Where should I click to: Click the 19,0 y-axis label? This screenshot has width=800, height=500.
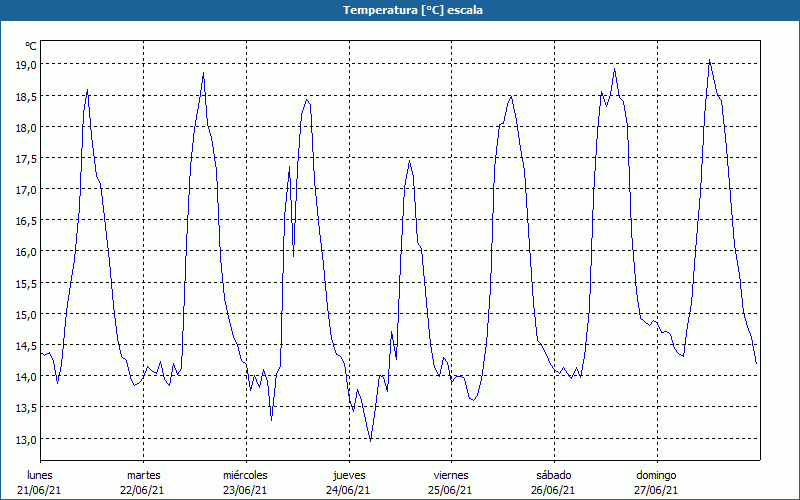pos(26,65)
